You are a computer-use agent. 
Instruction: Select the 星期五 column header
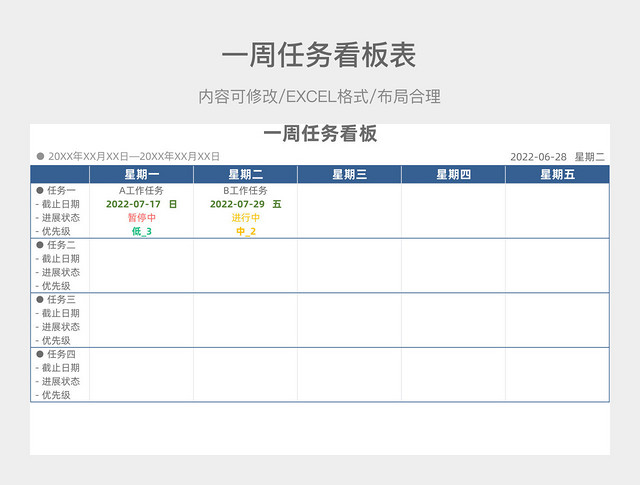coord(557,175)
